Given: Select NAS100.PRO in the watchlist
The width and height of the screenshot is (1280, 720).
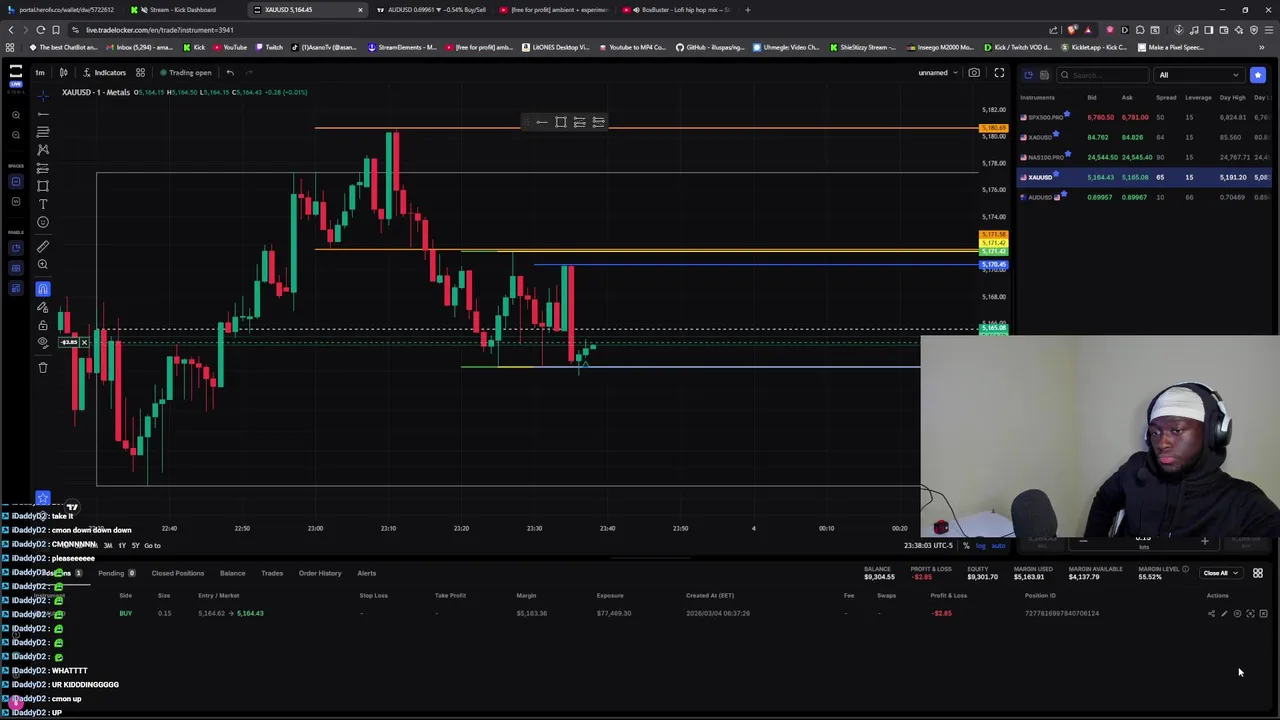Looking at the screenshot, I should (1144, 157).
